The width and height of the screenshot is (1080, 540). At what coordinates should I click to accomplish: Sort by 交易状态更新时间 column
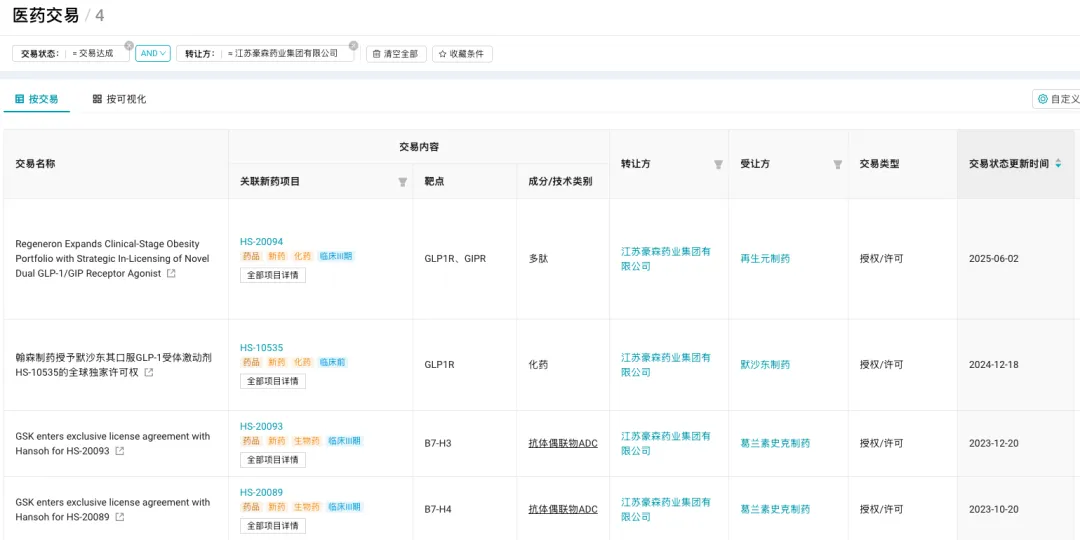coord(1058,164)
